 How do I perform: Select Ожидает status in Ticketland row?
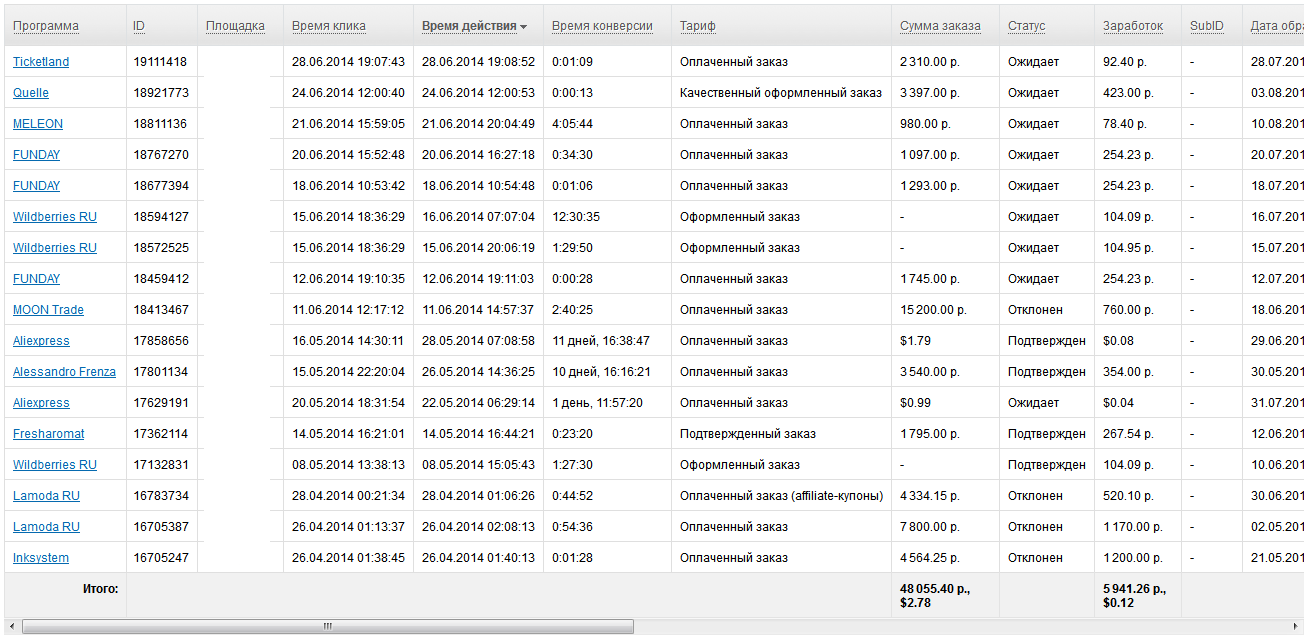click(1033, 62)
